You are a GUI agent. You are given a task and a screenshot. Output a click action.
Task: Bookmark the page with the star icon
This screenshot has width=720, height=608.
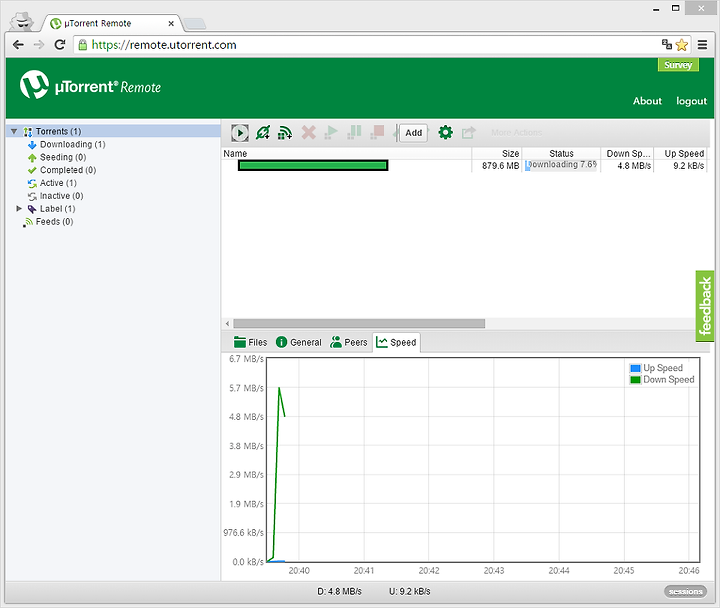pyautogui.click(x=682, y=45)
